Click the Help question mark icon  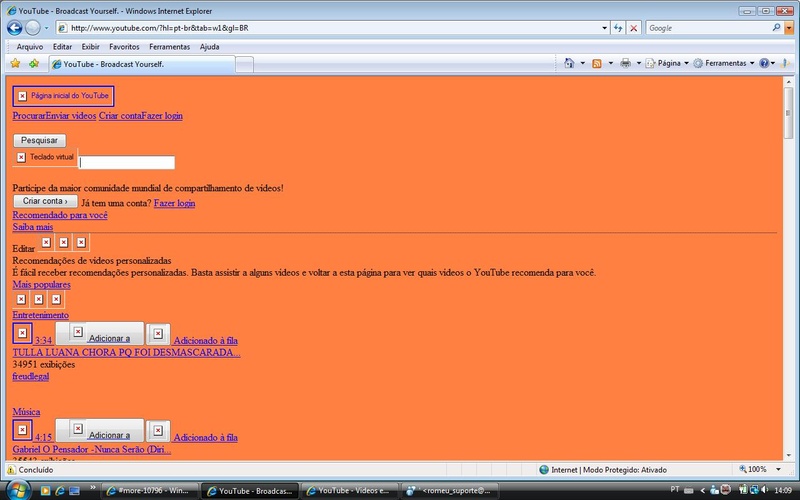point(764,63)
